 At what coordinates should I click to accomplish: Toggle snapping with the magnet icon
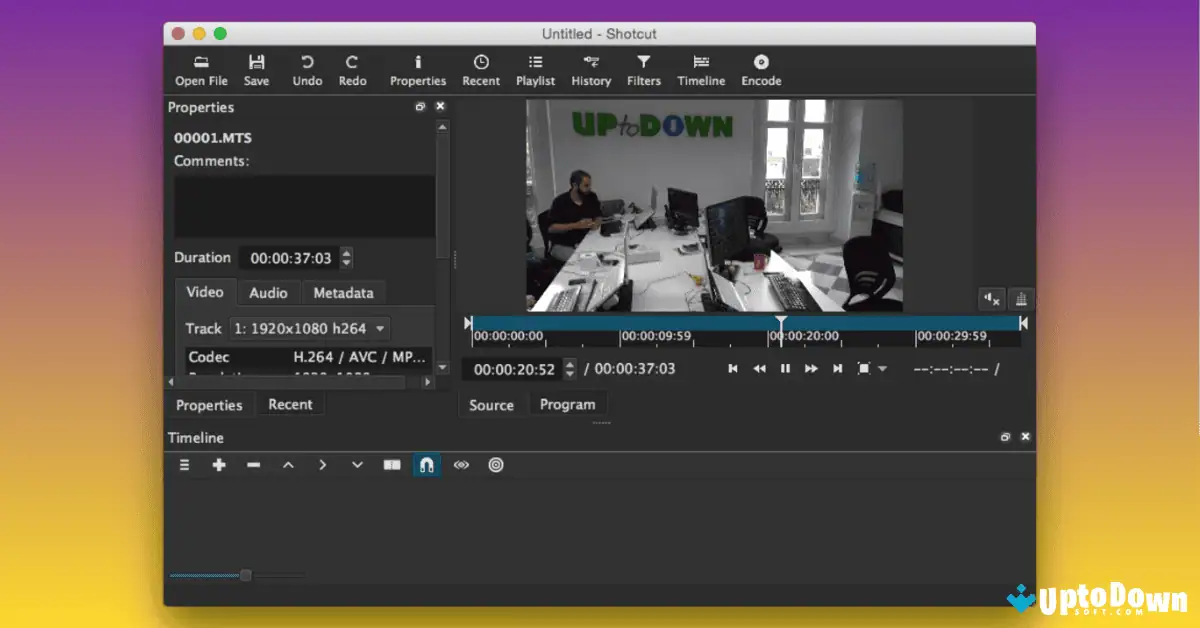(x=427, y=464)
